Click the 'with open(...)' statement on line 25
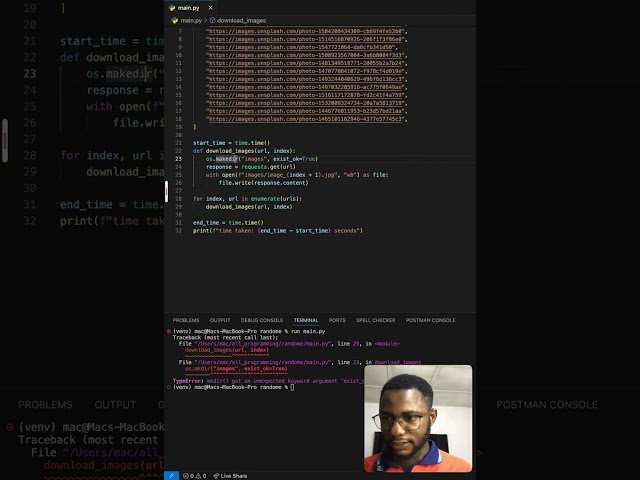The height and width of the screenshot is (480, 640). point(297,175)
